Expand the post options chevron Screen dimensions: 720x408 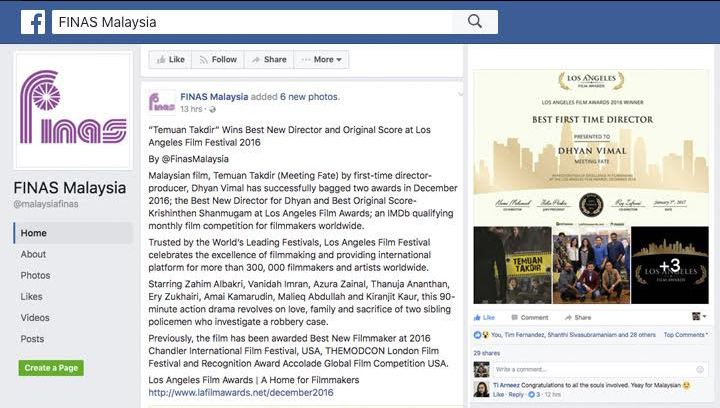[x=460, y=94]
